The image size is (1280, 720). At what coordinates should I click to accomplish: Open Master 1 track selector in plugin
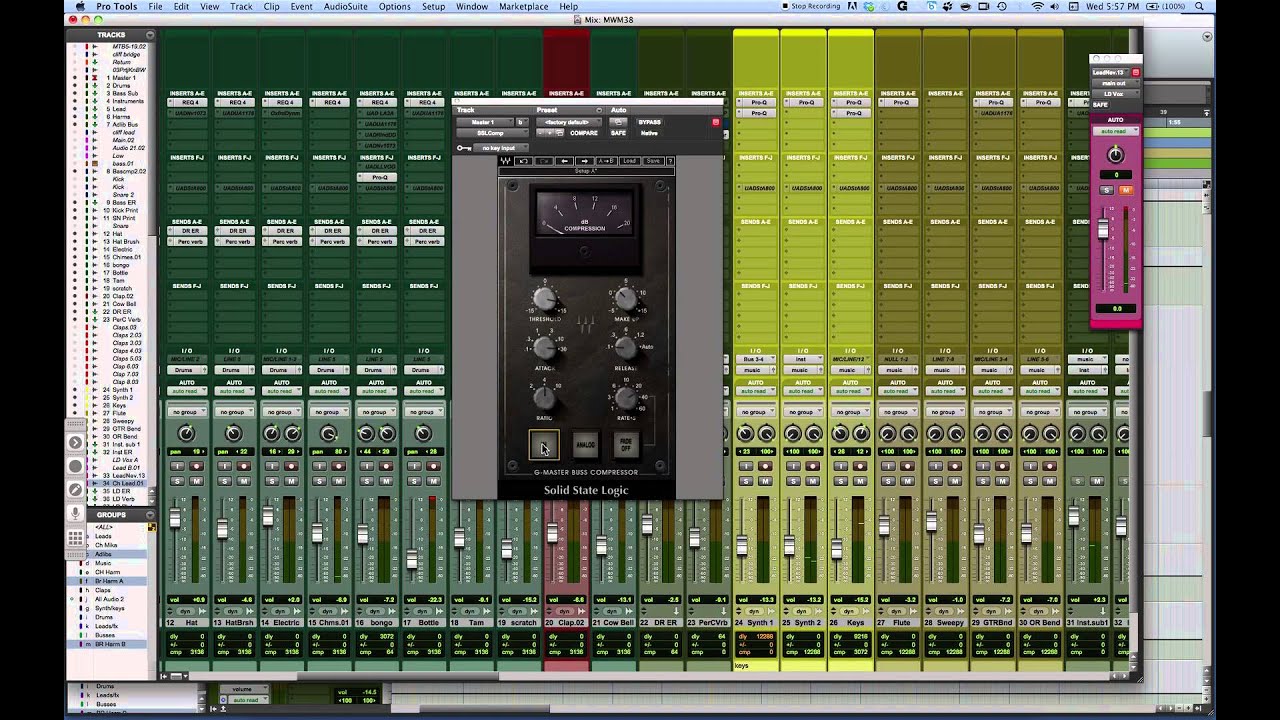point(485,122)
